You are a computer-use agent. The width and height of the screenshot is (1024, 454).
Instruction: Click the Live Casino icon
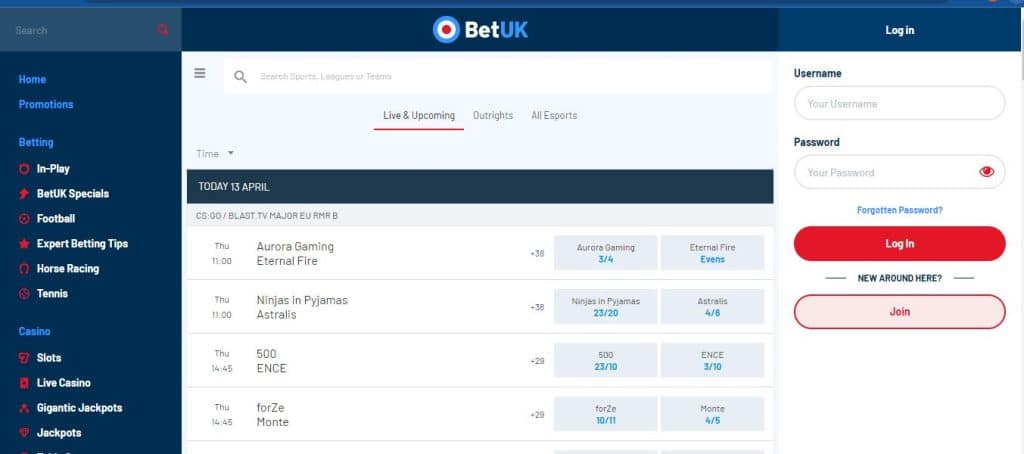point(24,383)
